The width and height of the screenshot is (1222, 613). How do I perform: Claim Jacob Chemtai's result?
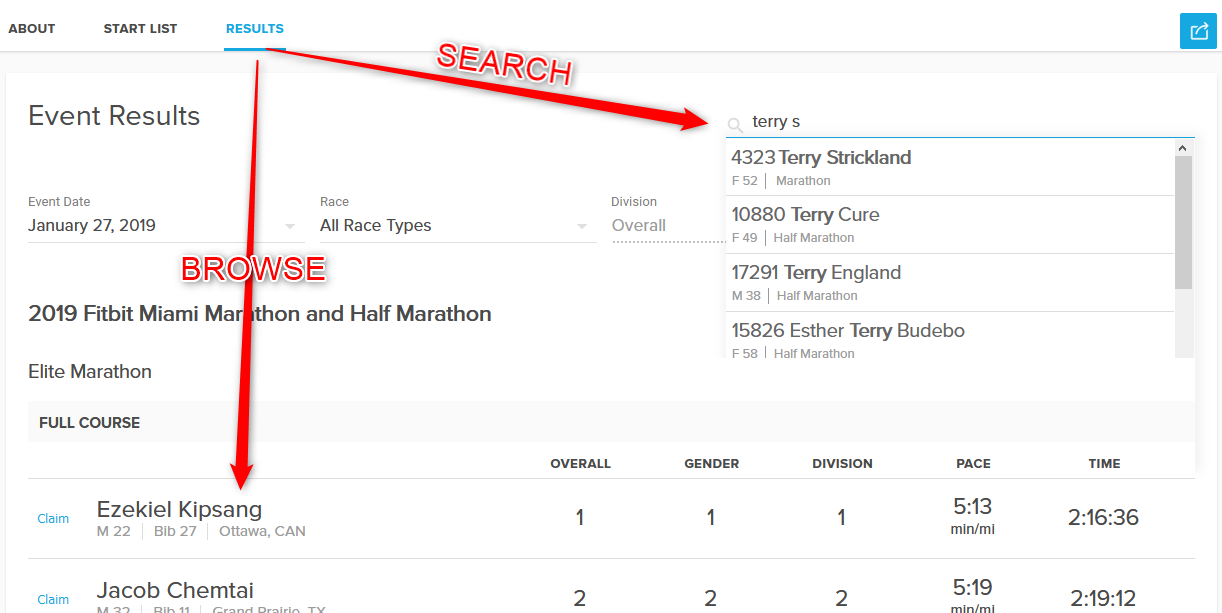tap(53, 600)
